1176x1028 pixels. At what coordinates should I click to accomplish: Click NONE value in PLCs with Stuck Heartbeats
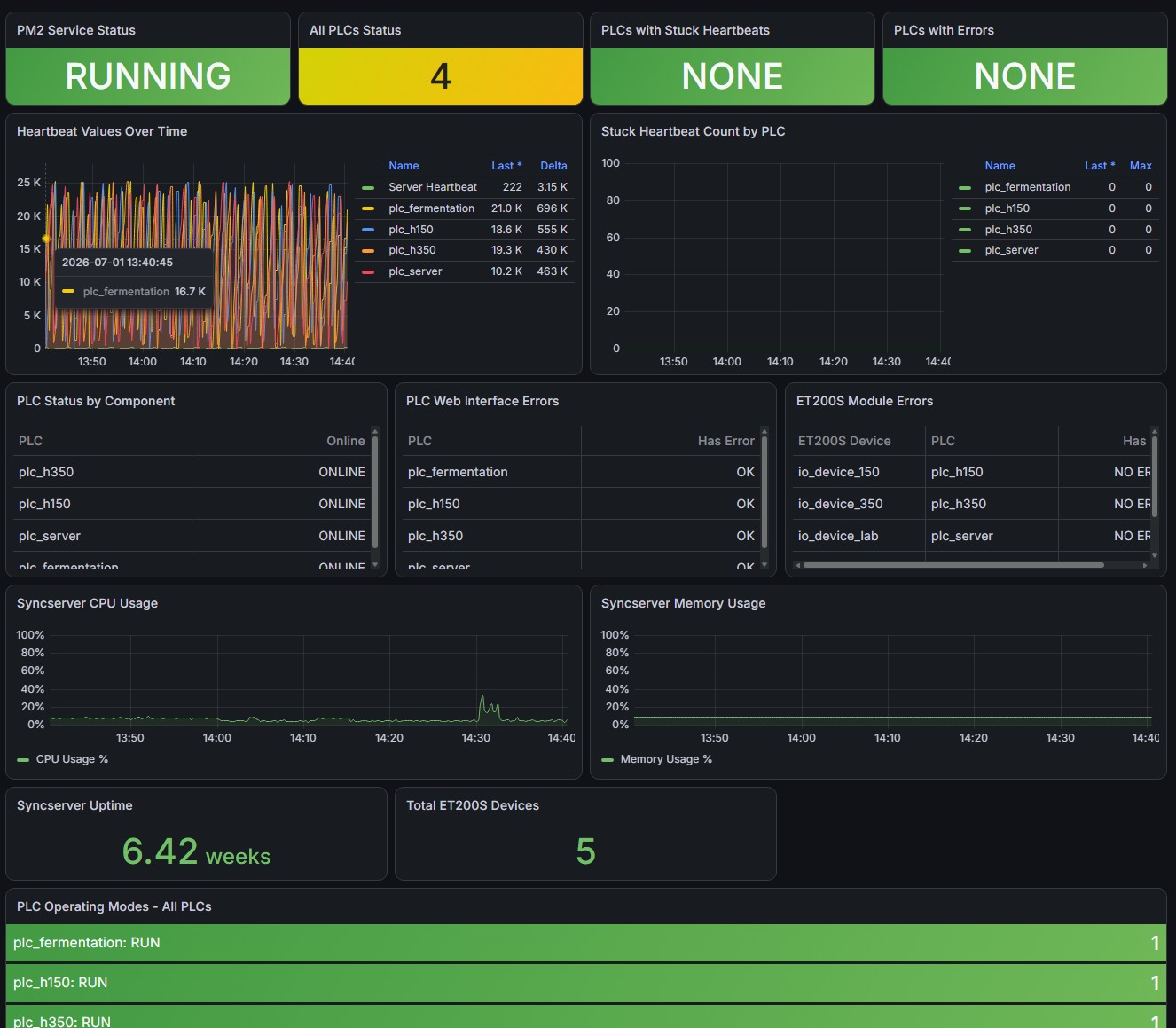tap(733, 76)
